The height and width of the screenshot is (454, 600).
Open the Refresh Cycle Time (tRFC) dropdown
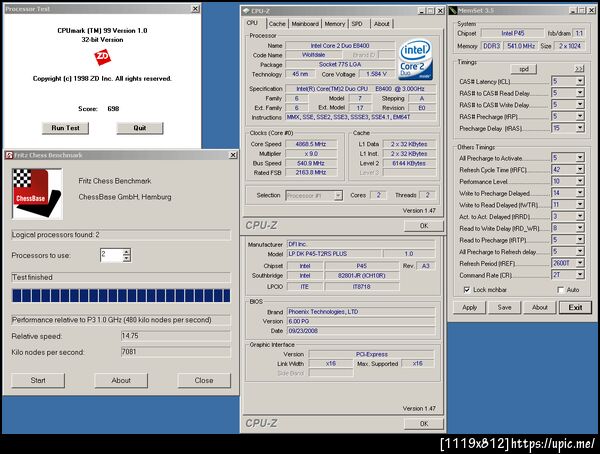[580, 170]
